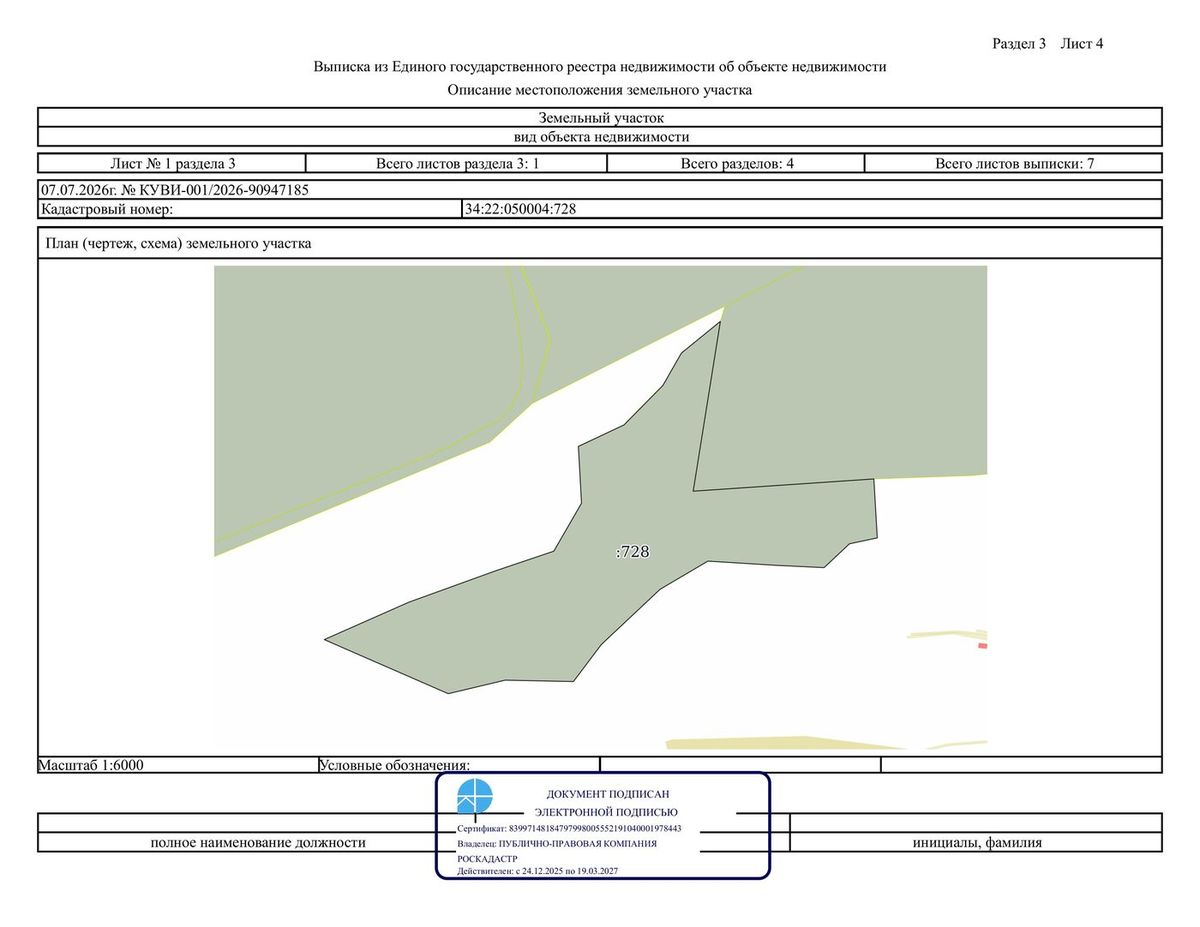Click the 'Раздел 3 Лист 4' header text
This screenshot has width=1200, height=927.
point(1047,43)
